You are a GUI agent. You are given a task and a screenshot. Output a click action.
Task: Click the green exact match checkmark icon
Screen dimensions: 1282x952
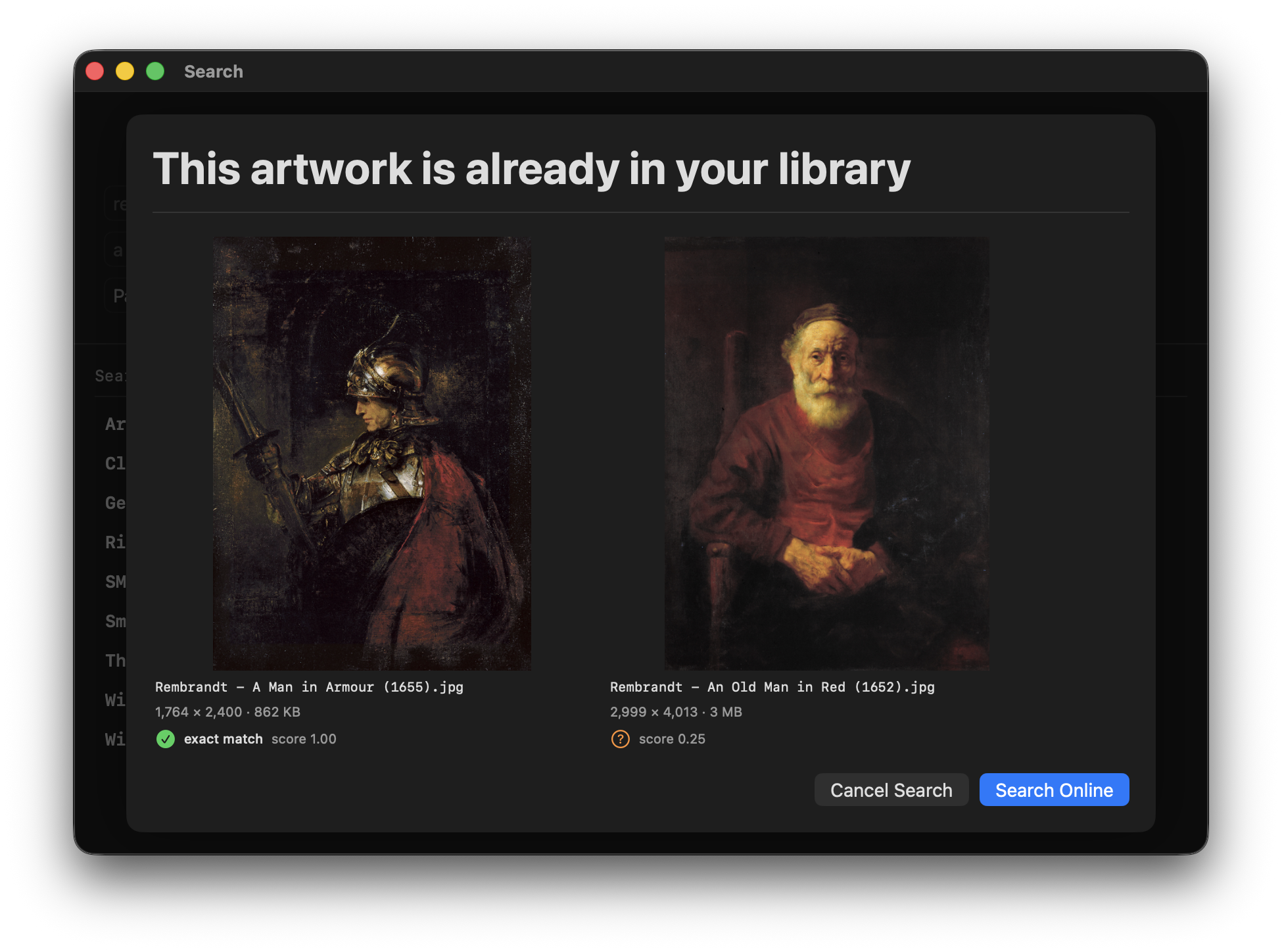[166, 739]
